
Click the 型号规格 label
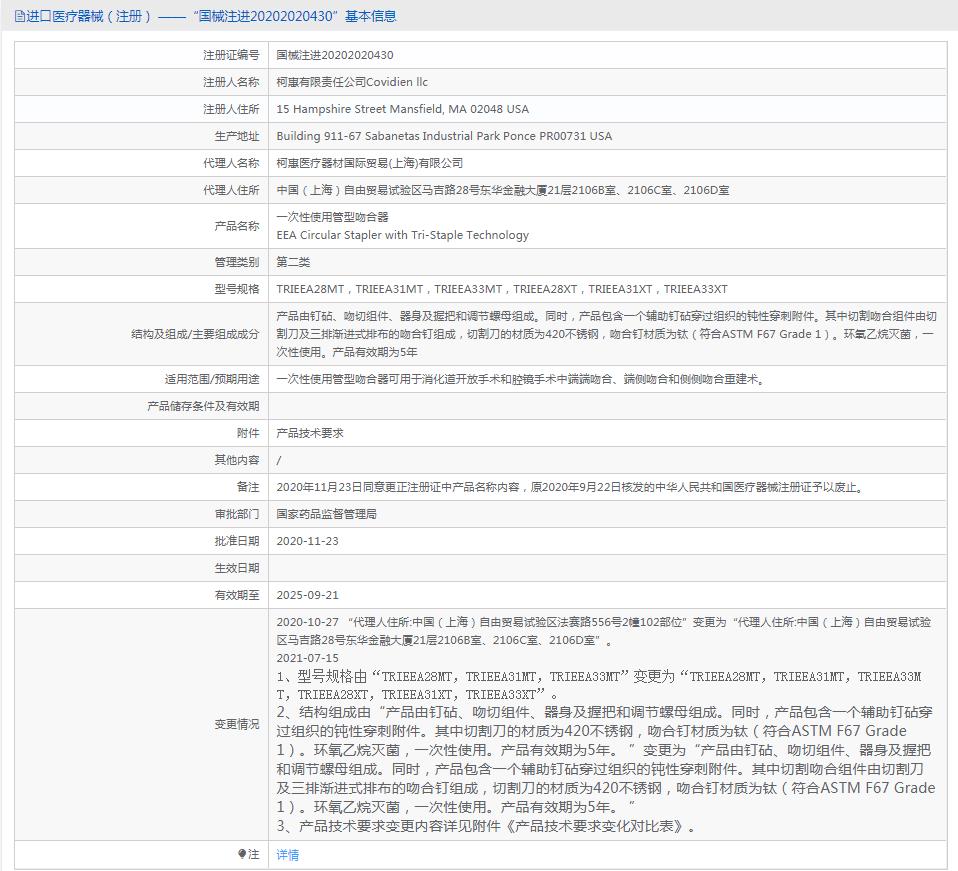click(x=236, y=289)
